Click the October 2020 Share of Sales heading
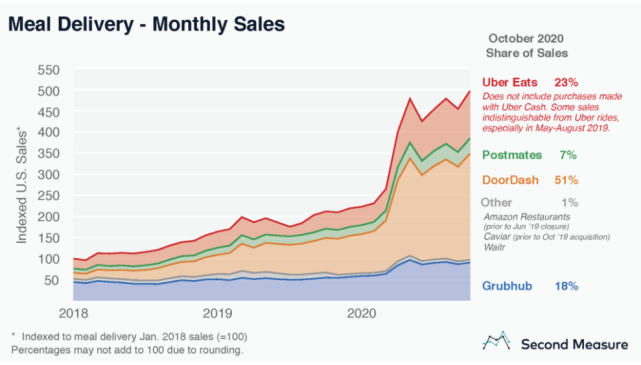The width and height of the screenshot is (641, 365). (x=527, y=46)
